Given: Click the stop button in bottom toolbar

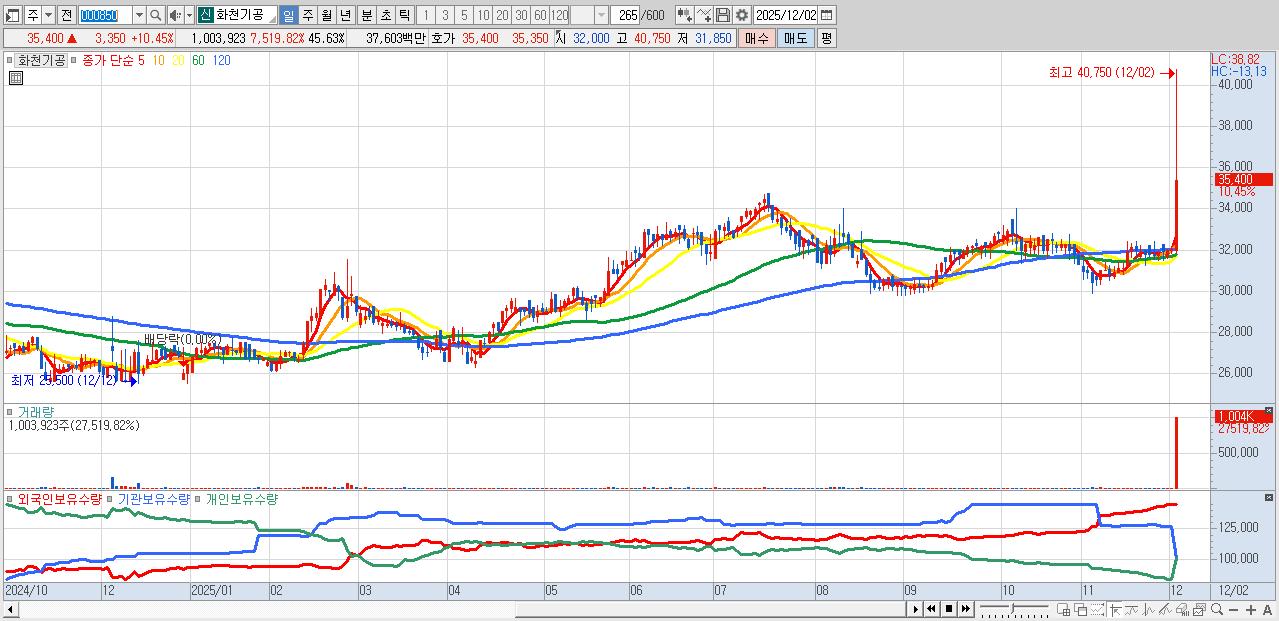Looking at the screenshot, I should pyautogui.click(x=949, y=609).
